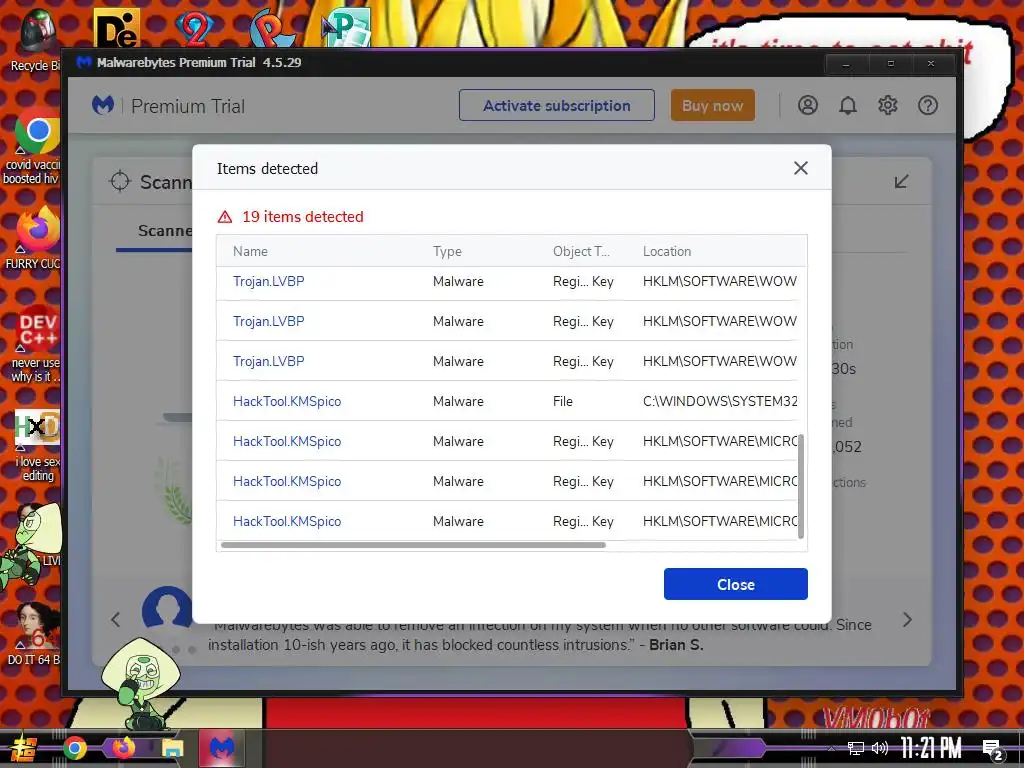Click the Malwarebytes logo in header
Viewport: 1024px width, 768px height.
[x=103, y=105]
